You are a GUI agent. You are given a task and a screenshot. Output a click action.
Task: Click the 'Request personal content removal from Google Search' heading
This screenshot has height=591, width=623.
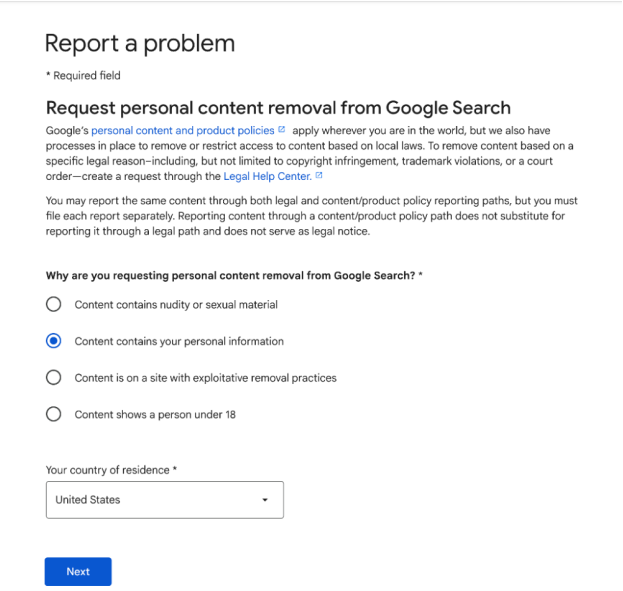click(278, 108)
